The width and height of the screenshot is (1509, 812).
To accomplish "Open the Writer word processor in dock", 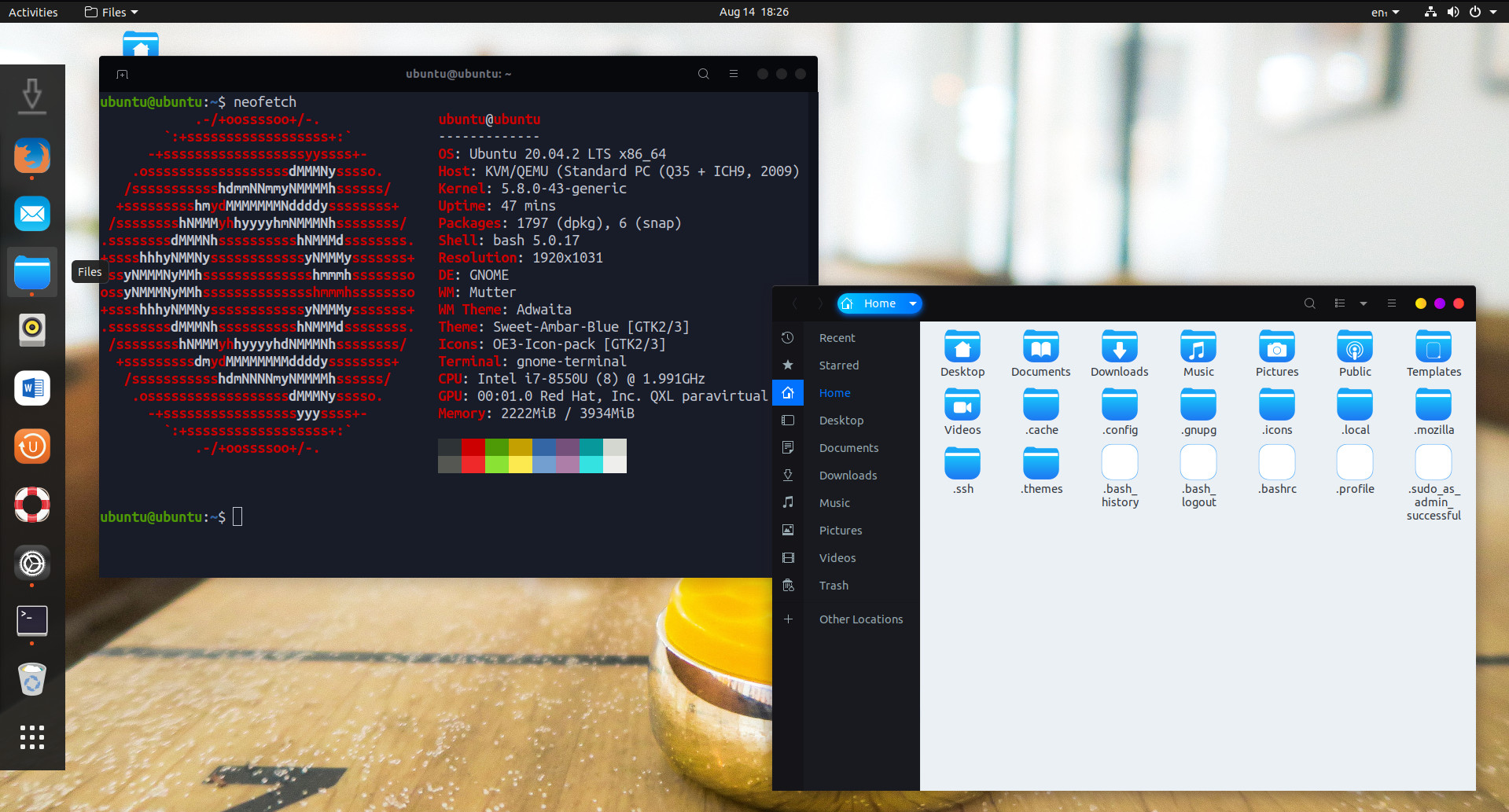I will point(32,388).
